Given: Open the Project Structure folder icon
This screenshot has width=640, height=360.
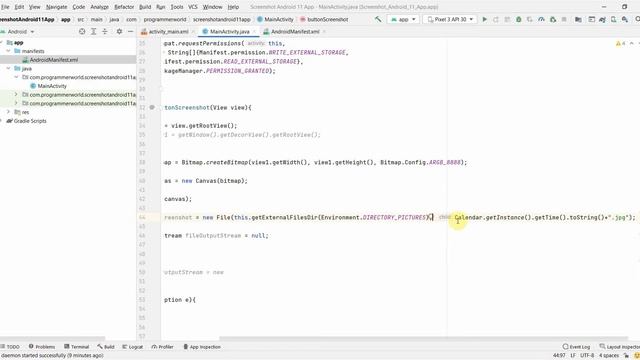Looking at the screenshot, I should pos(578,19).
